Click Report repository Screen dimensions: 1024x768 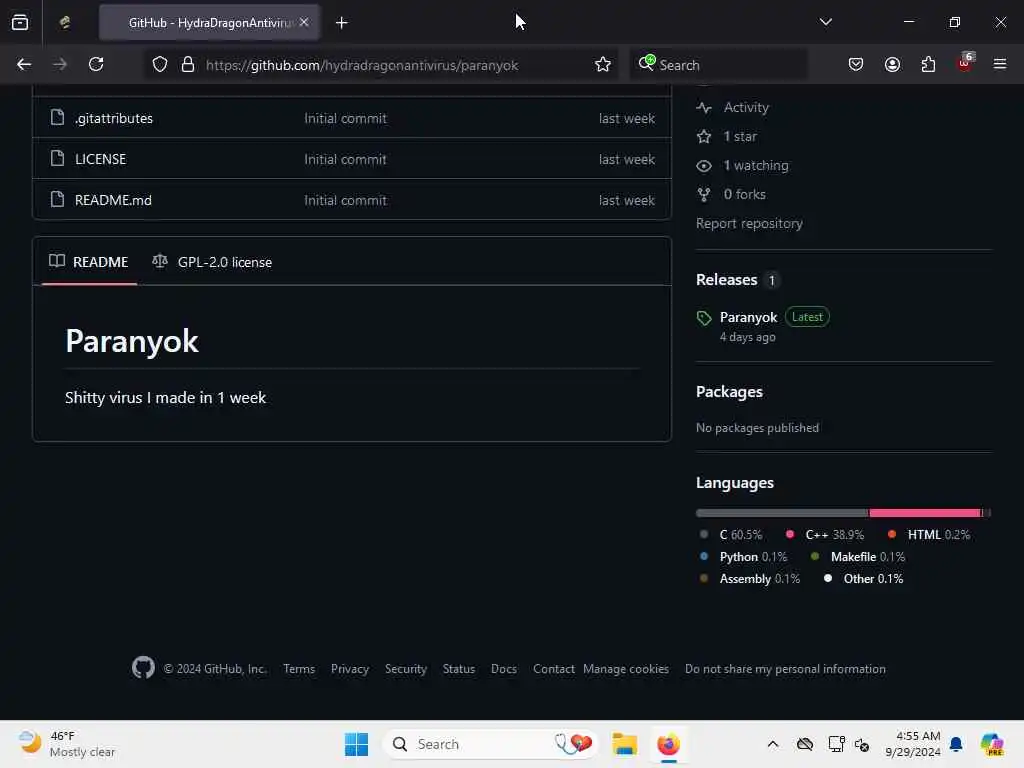[749, 223]
